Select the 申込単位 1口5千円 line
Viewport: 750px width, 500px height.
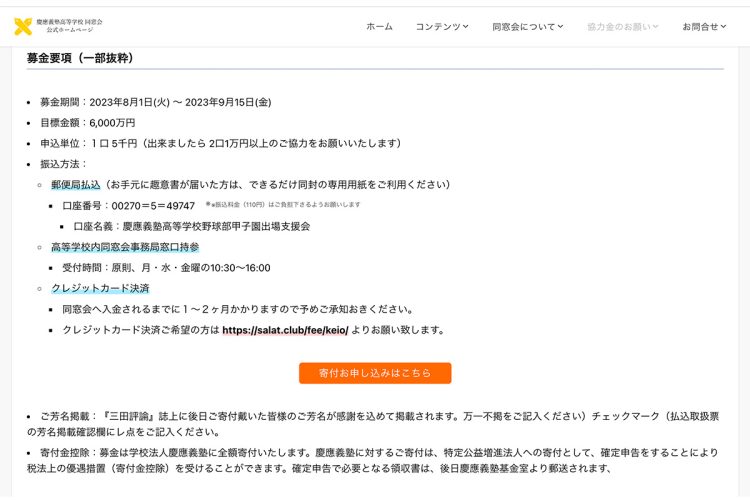click(221, 144)
